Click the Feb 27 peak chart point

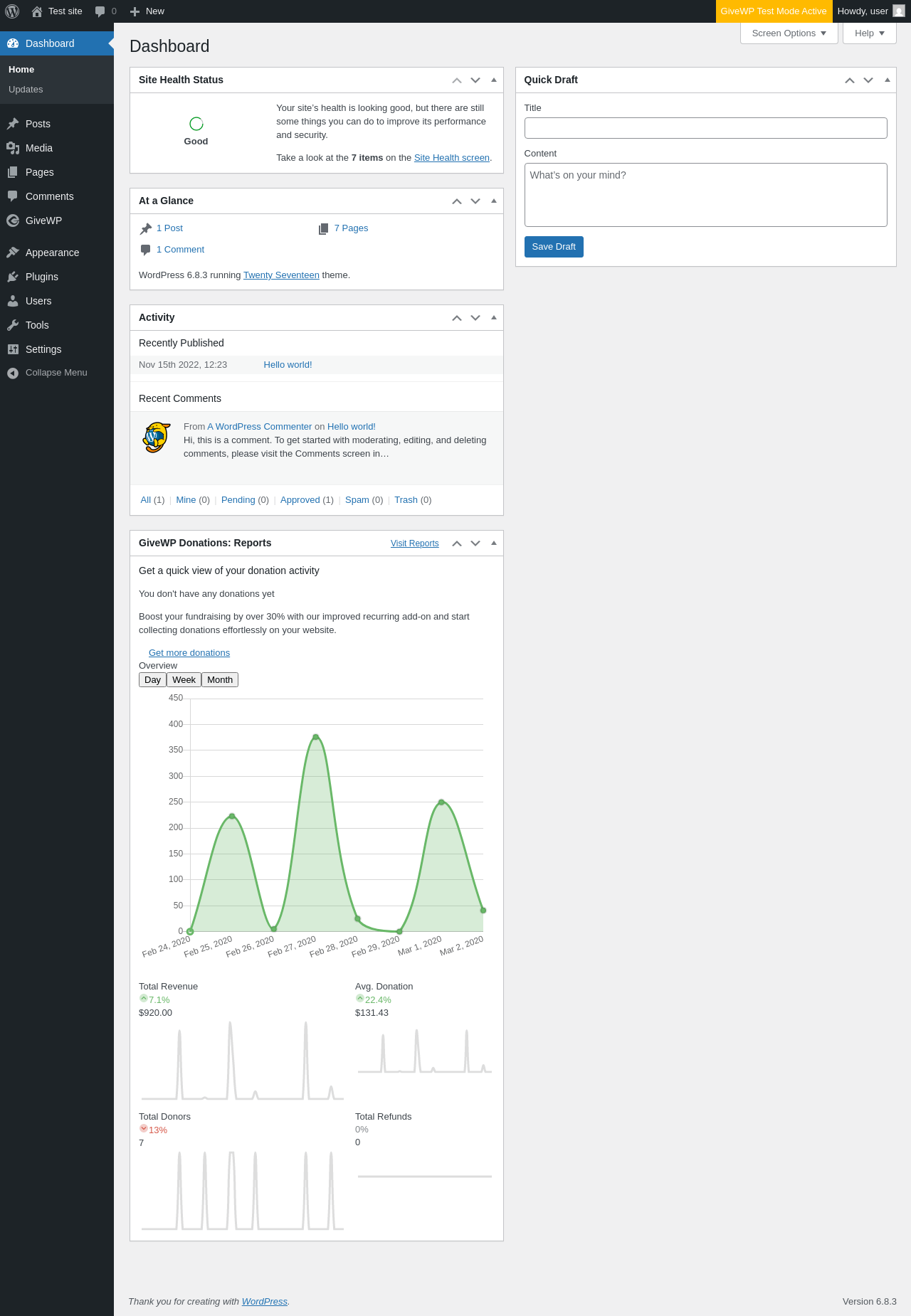tap(315, 737)
